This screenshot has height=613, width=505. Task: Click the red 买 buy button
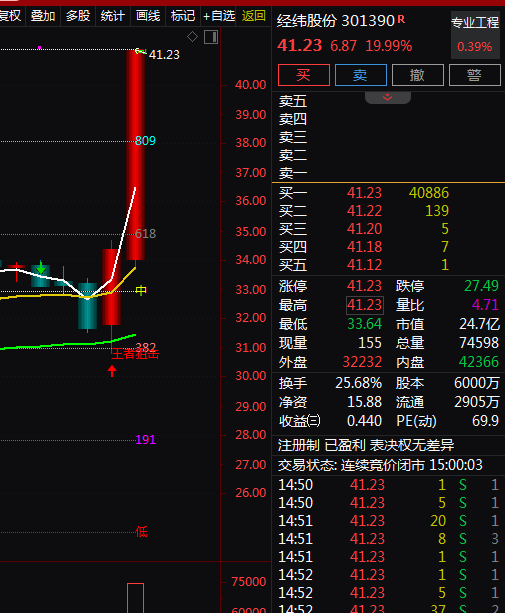coord(304,75)
